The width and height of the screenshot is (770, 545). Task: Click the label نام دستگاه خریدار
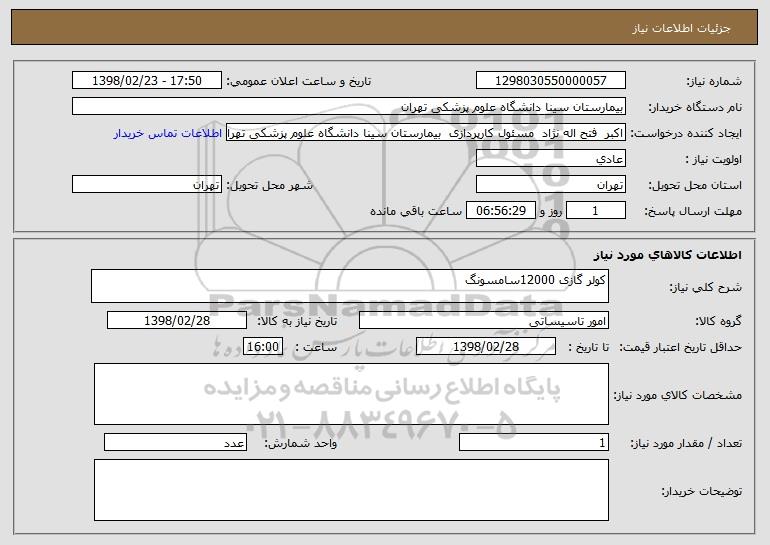(x=695, y=108)
